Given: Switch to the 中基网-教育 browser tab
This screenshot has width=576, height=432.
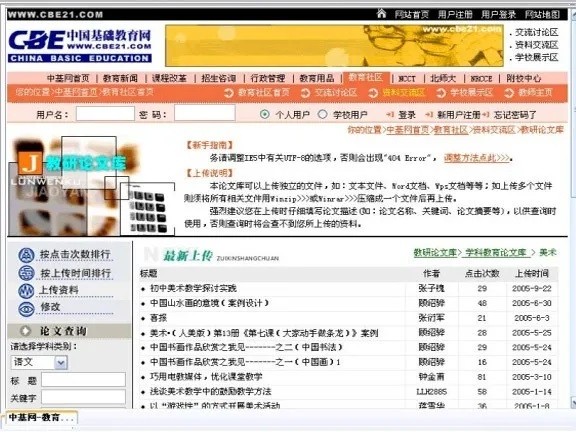Looking at the screenshot, I should [x=40, y=418].
